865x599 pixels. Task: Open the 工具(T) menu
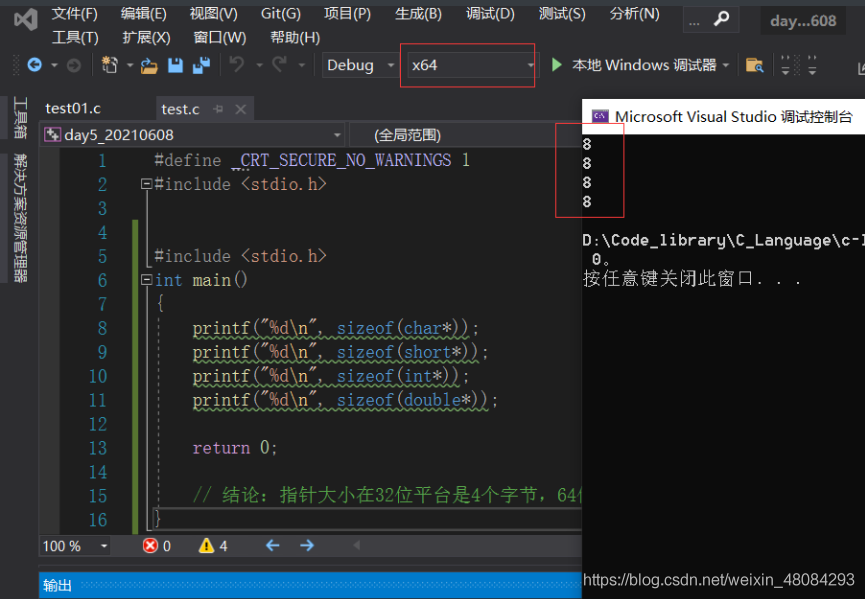click(75, 38)
